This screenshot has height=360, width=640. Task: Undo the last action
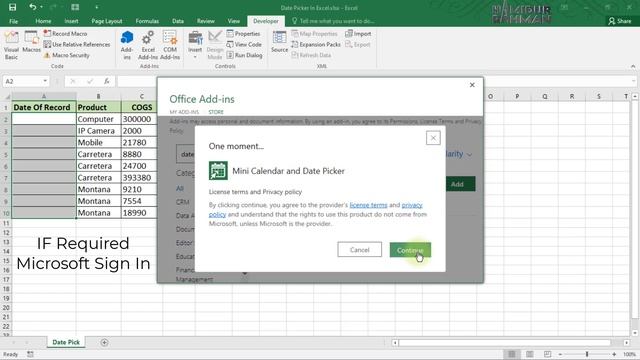point(33,7)
